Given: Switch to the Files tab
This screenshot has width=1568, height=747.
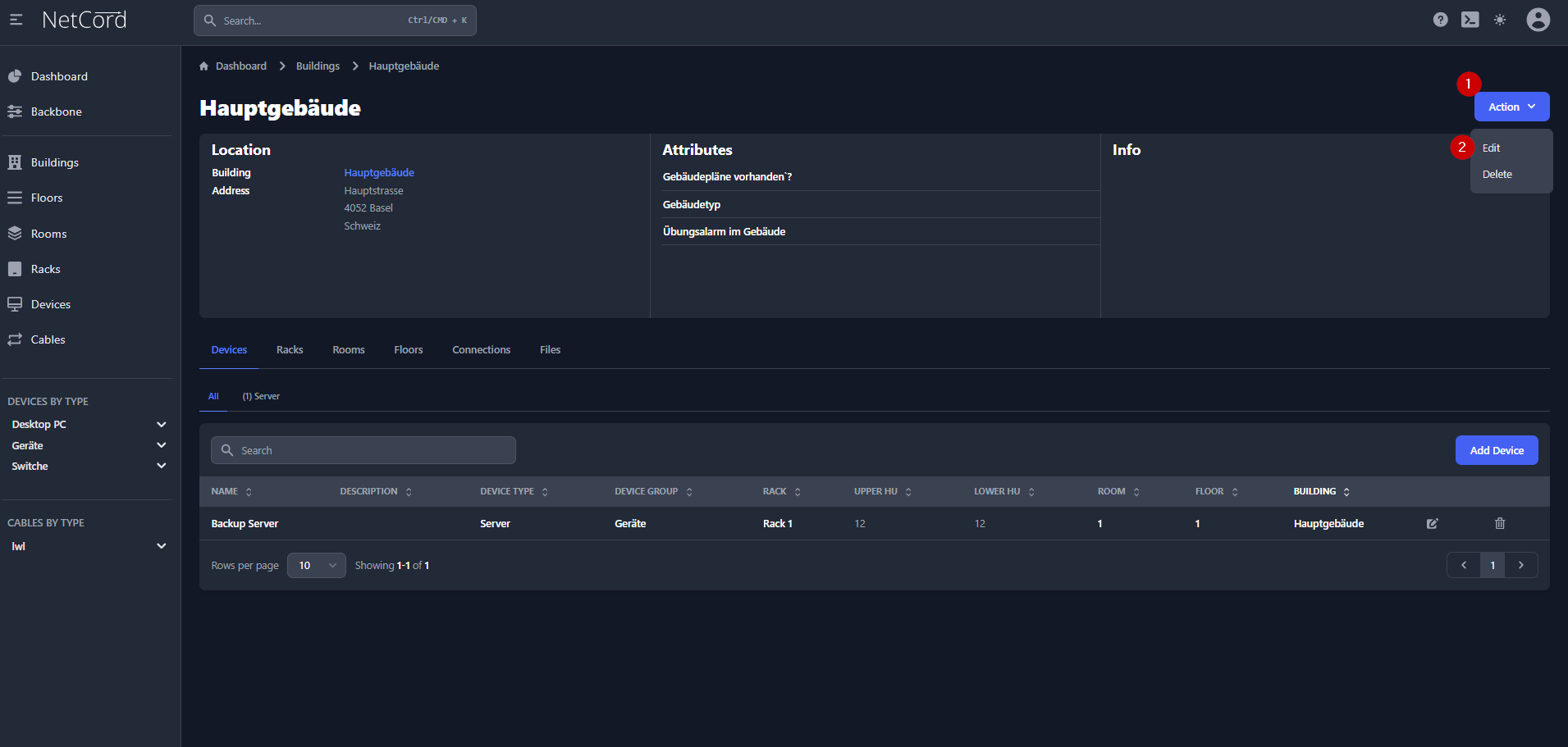Looking at the screenshot, I should click(551, 350).
